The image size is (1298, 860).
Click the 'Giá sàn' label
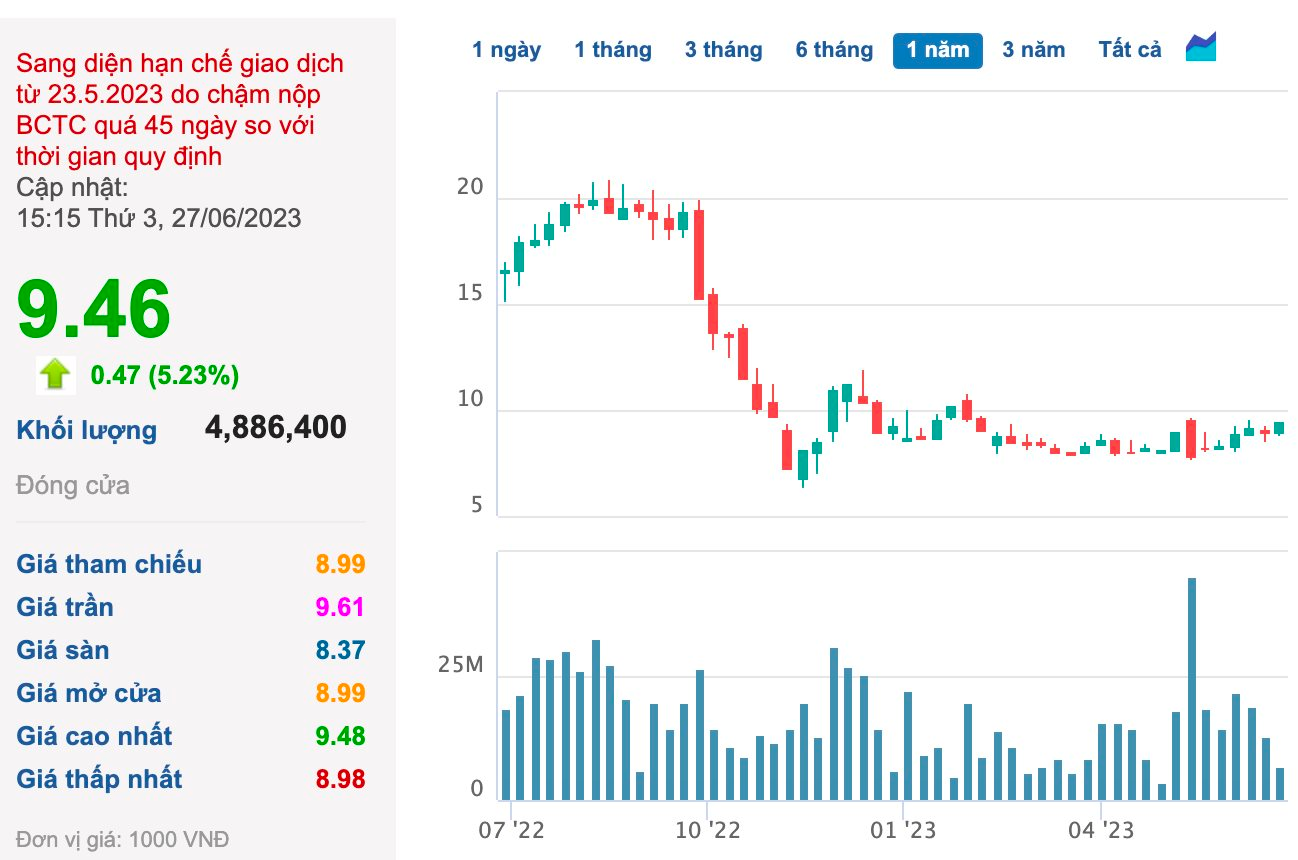pyautogui.click(x=63, y=650)
